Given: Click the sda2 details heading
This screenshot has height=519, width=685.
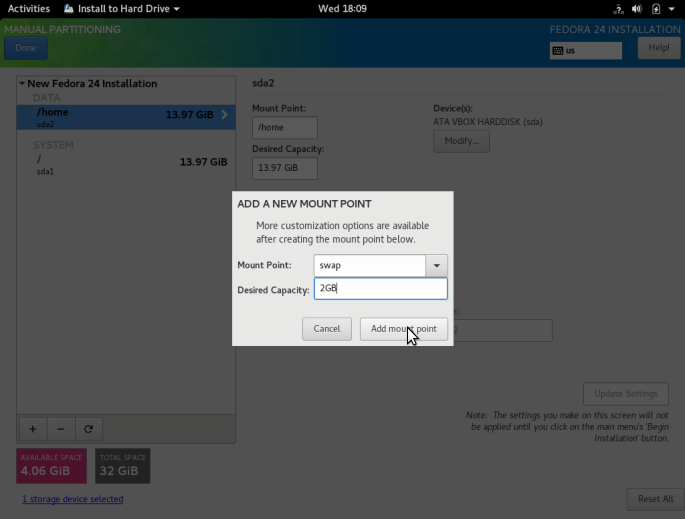Looking at the screenshot, I should (x=263, y=83).
